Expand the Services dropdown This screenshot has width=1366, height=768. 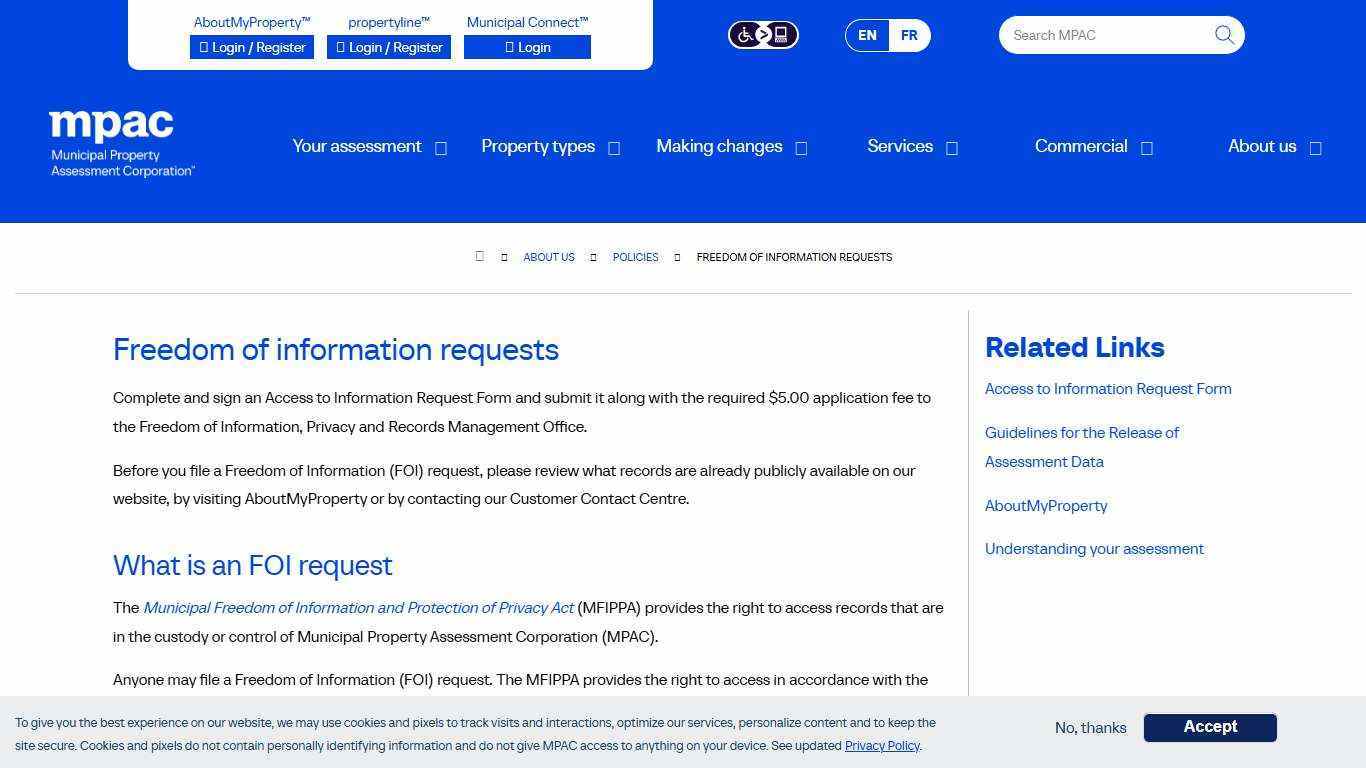(951, 147)
